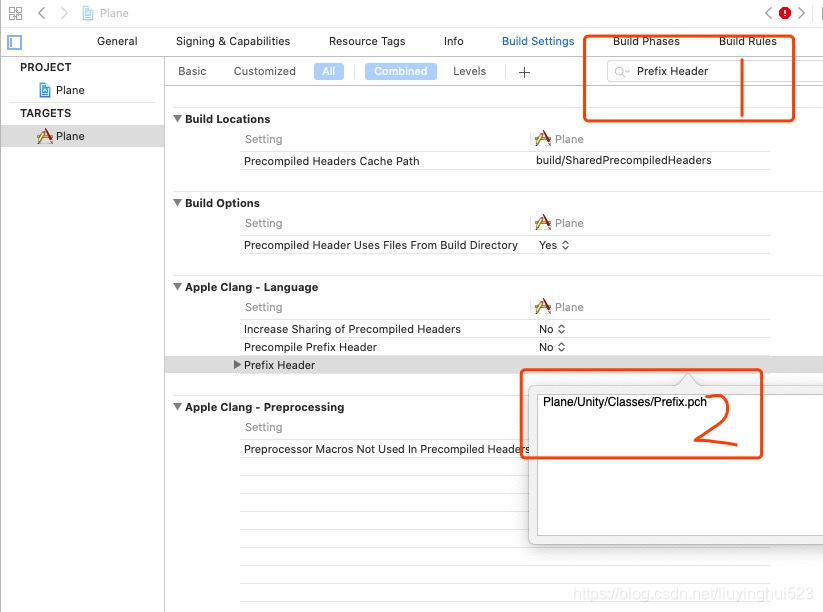The image size is (823, 612).
Task: Select the Build Settings tab
Action: point(538,41)
